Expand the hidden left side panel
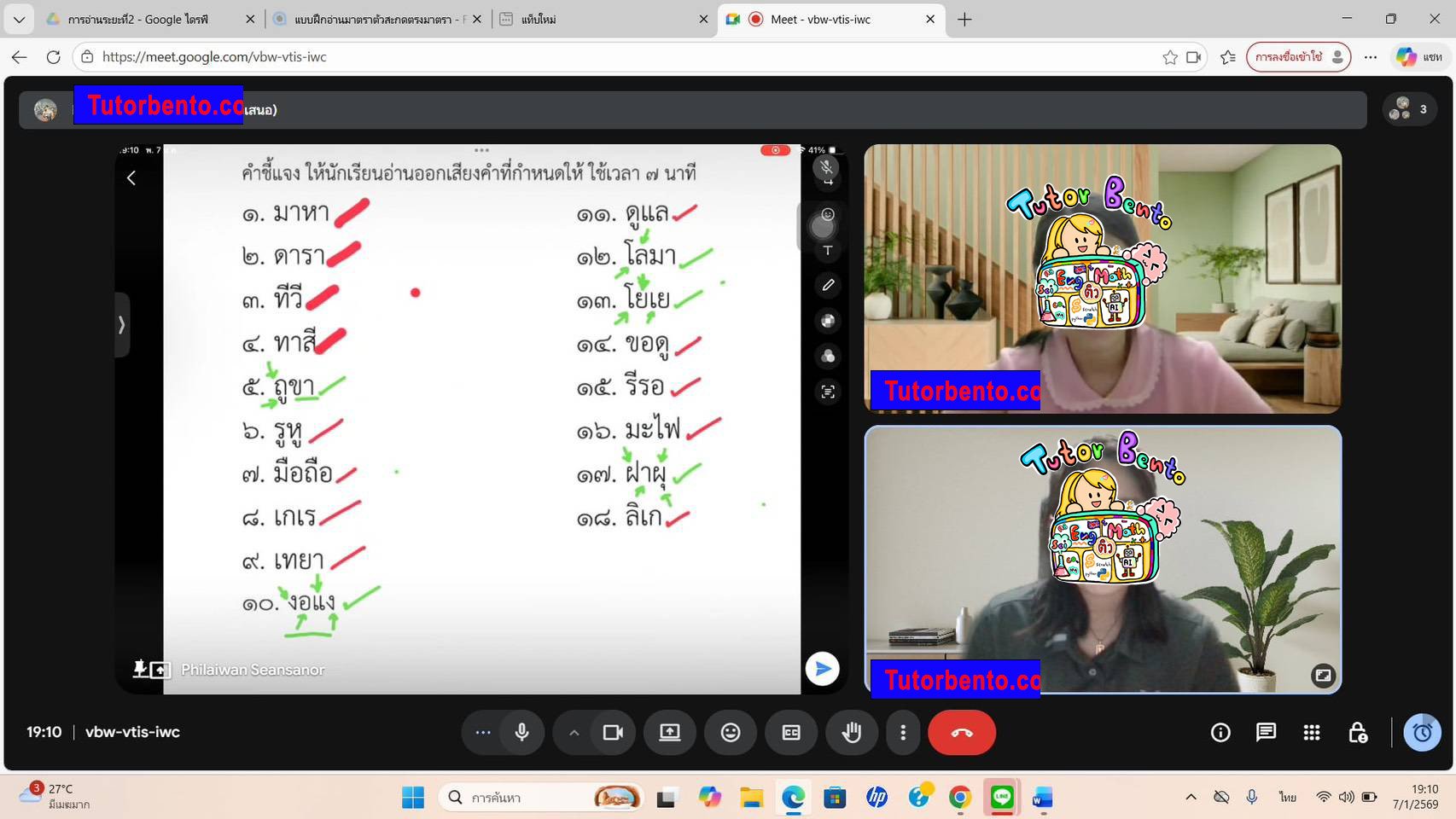 pos(122,325)
